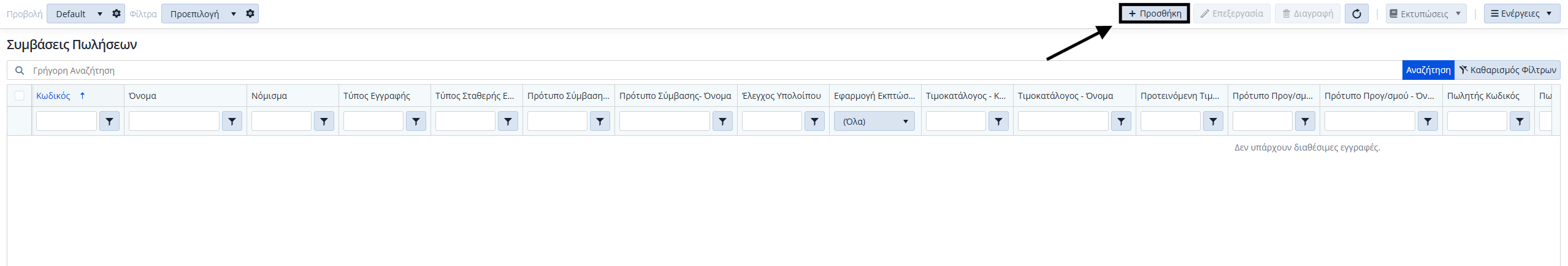Viewport: 1568px width, 266px height.
Task: Click filter icon in Κωδικός column
Action: (x=109, y=122)
